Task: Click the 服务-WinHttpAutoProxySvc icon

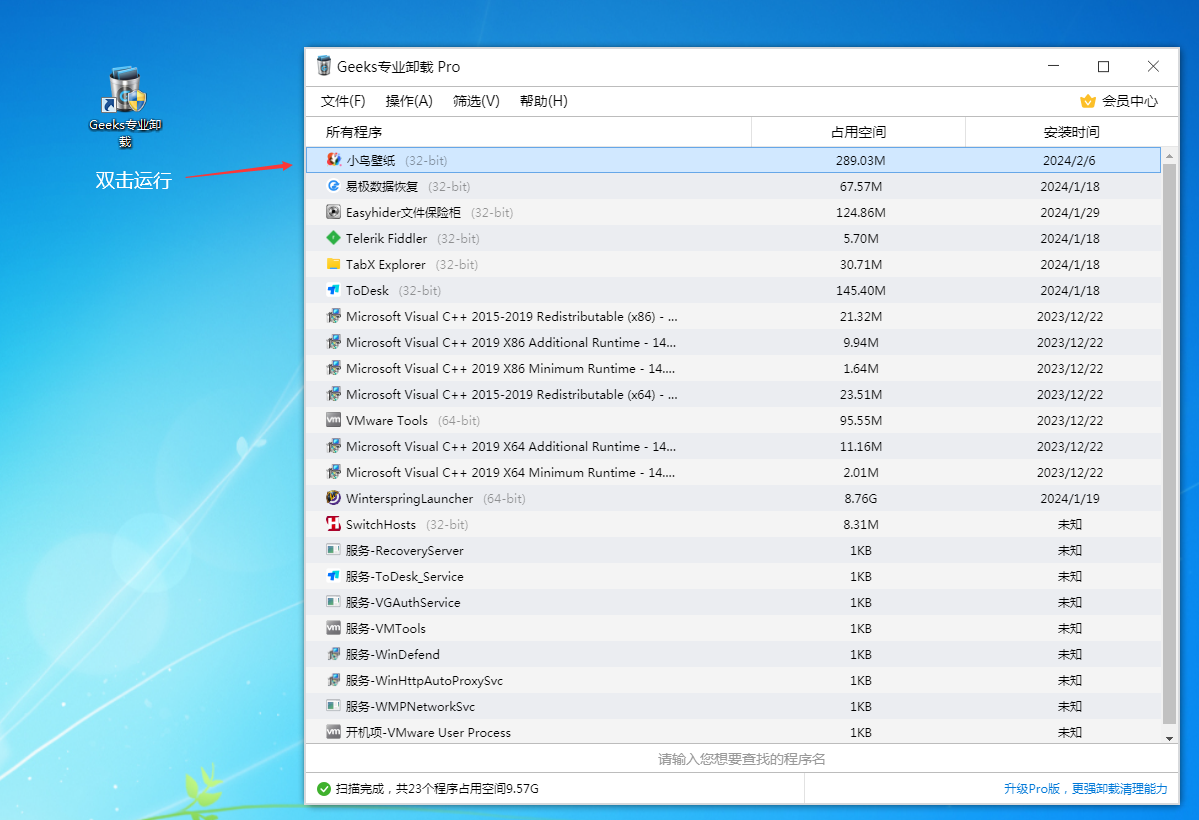Action: [x=333, y=680]
